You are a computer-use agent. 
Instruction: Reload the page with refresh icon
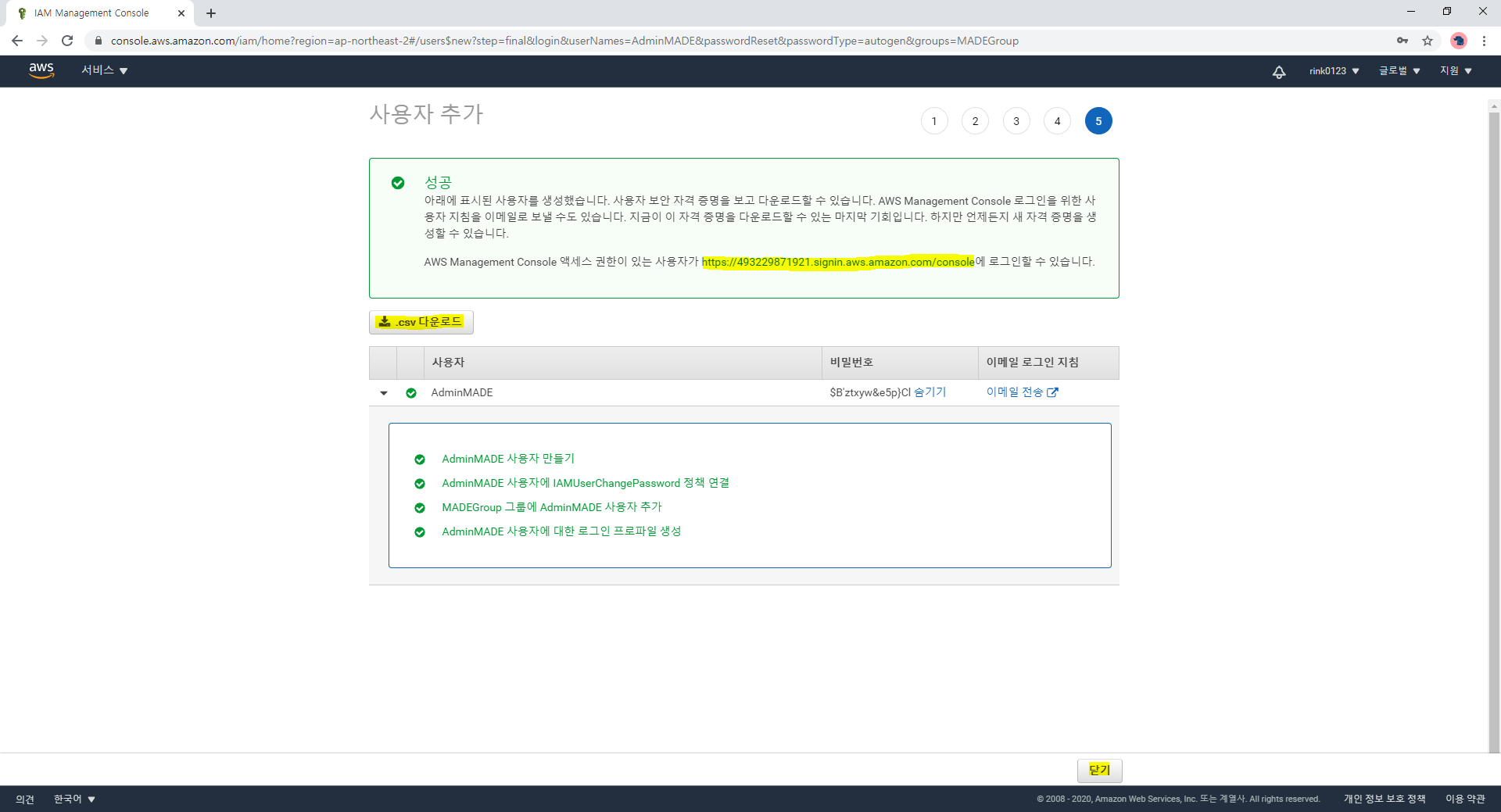coord(67,41)
